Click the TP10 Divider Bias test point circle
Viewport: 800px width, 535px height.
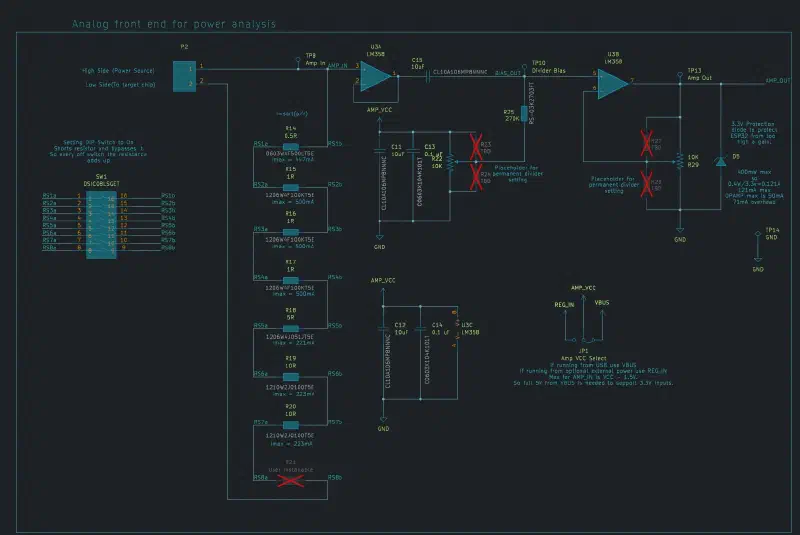(524, 68)
